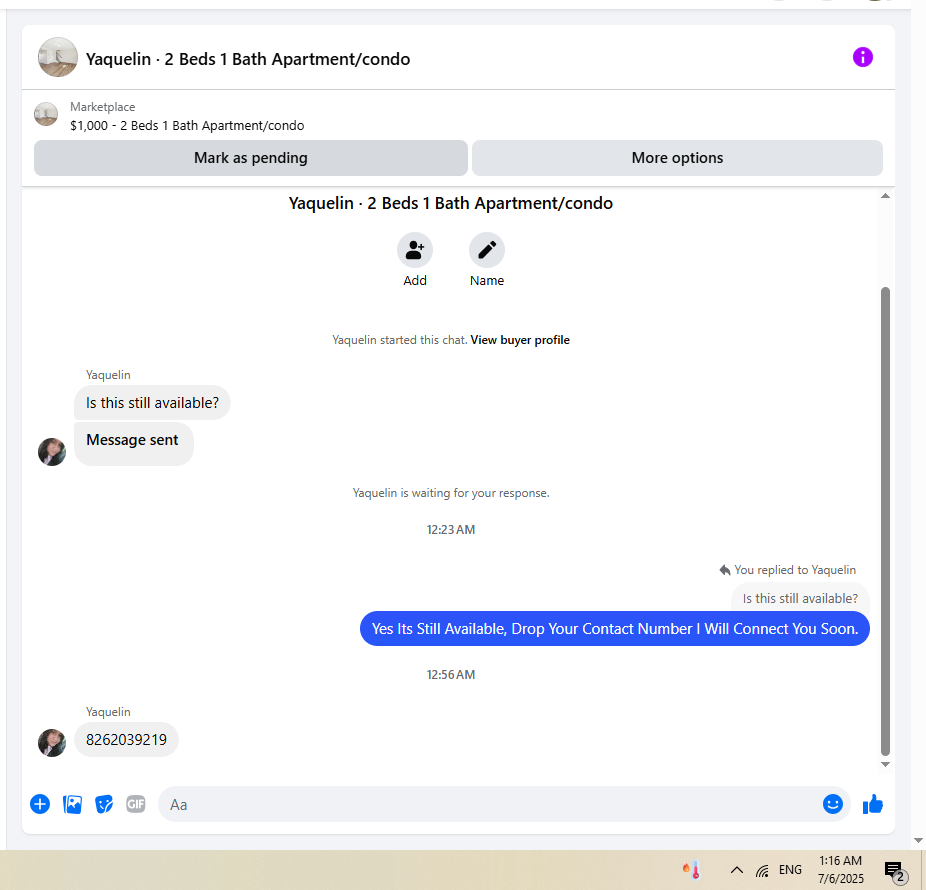Open conversation information purple icon
Screen dimensions: 926x890
pos(862,57)
